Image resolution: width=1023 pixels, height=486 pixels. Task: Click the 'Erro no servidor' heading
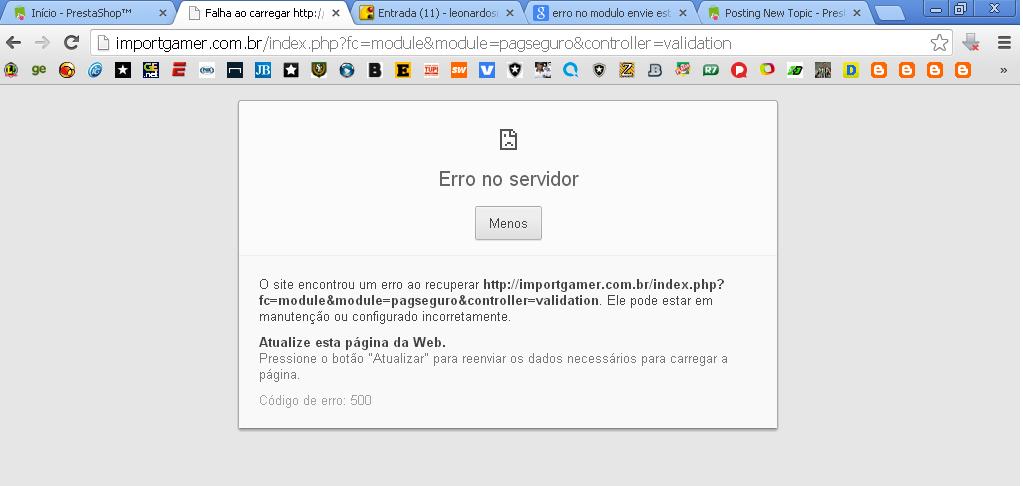click(508, 179)
